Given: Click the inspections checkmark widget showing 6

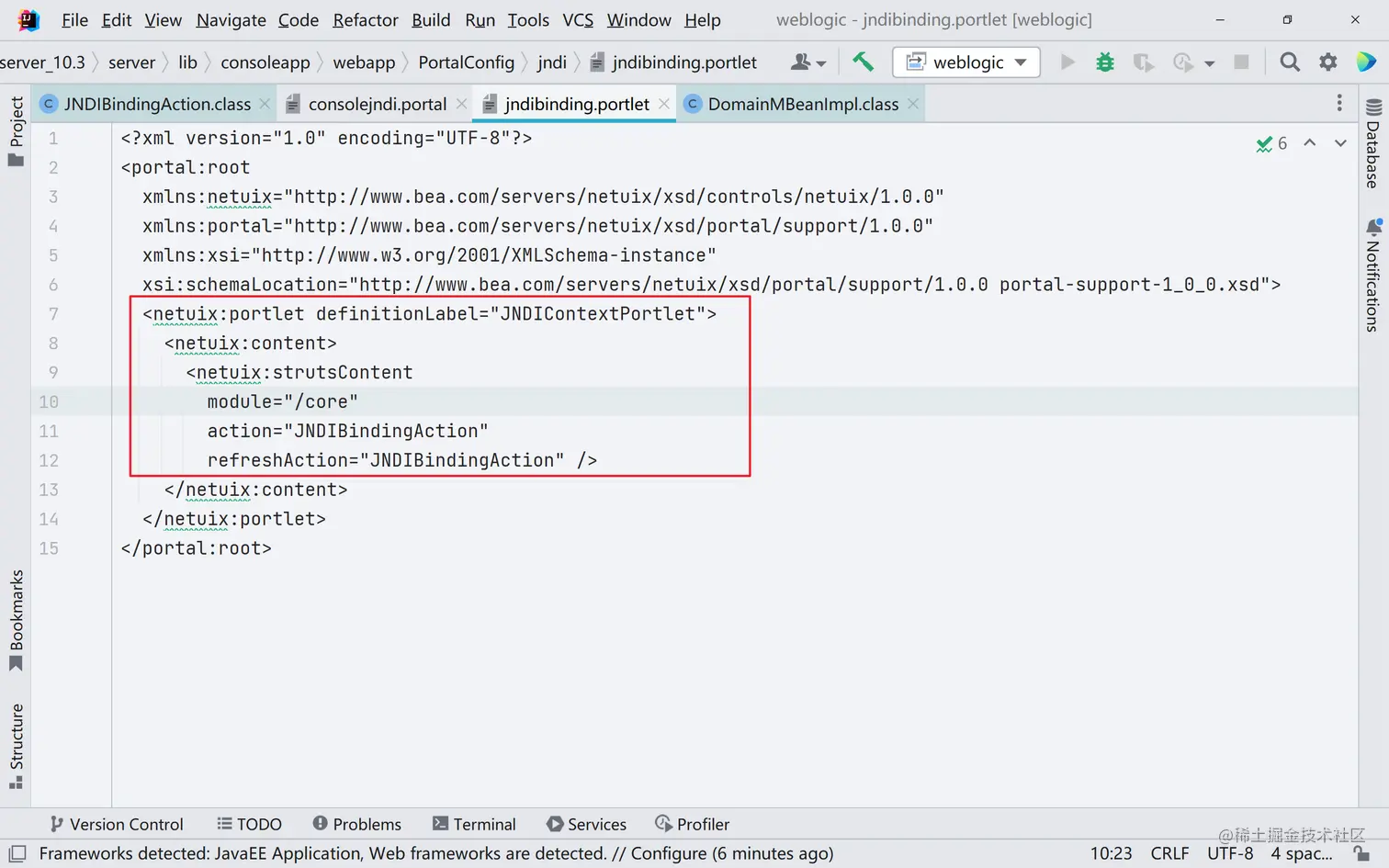Looking at the screenshot, I should point(1271,143).
